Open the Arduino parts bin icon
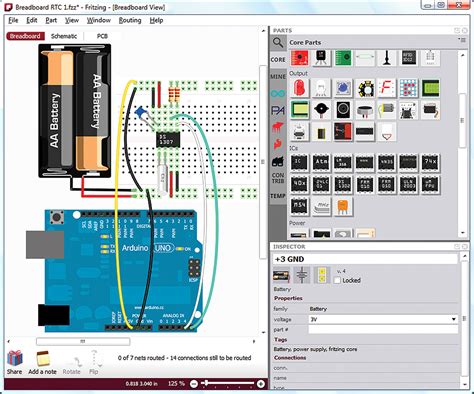This screenshot has width=474, height=394. click(x=278, y=93)
